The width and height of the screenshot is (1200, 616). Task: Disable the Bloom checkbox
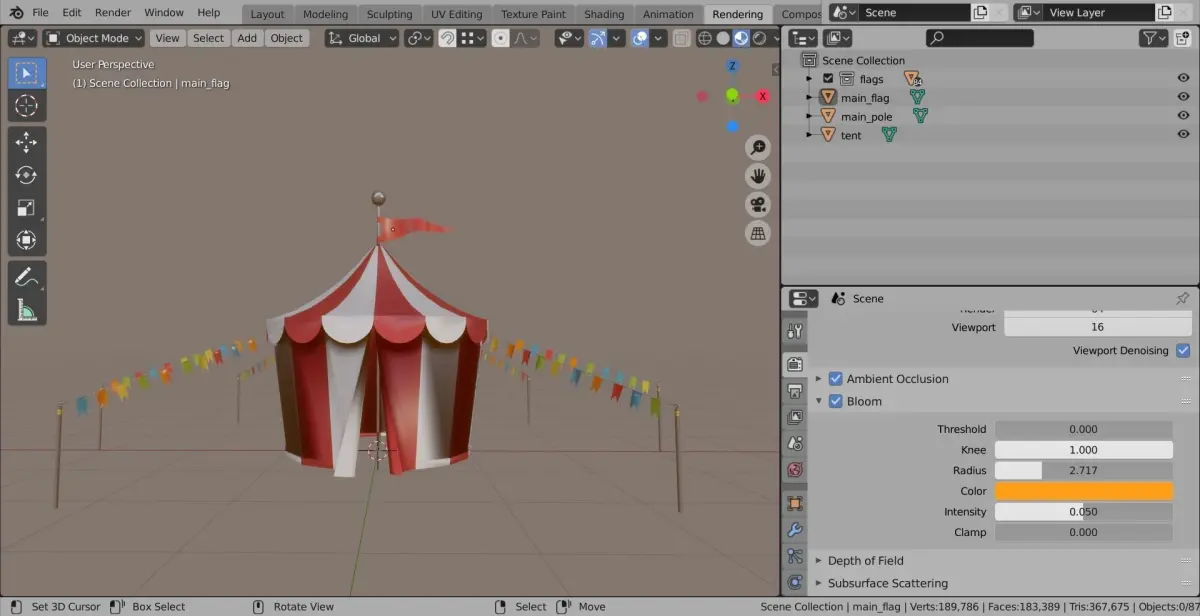836,401
